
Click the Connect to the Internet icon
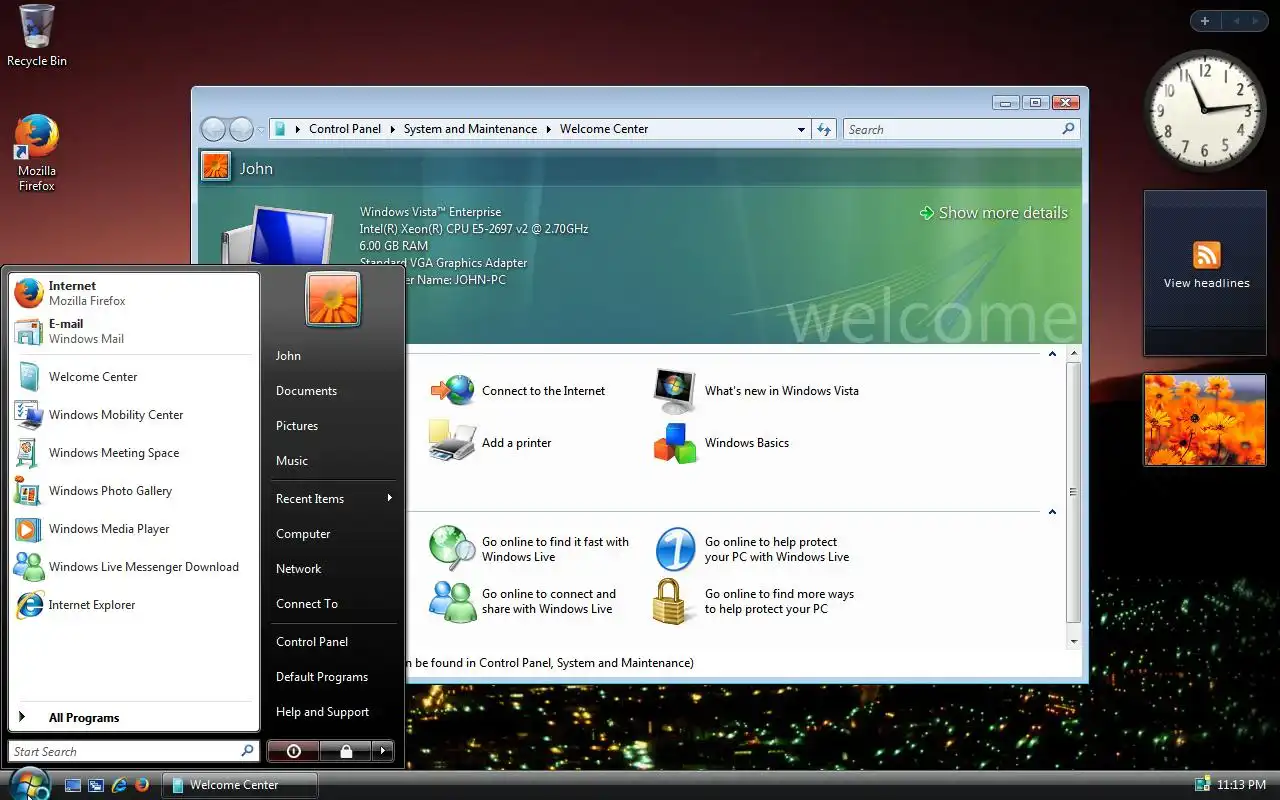(x=453, y=391)
